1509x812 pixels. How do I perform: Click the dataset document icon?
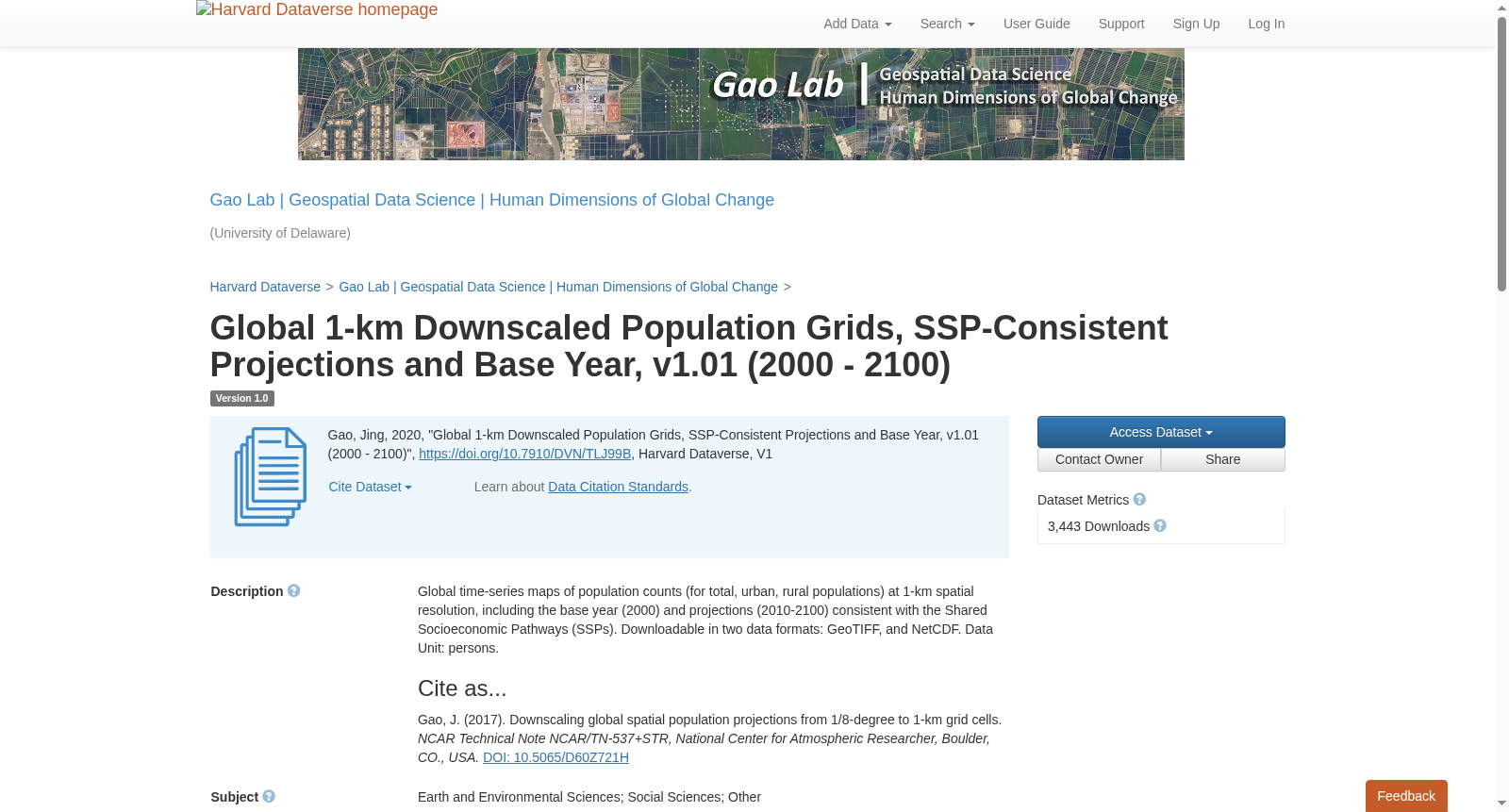271,477
